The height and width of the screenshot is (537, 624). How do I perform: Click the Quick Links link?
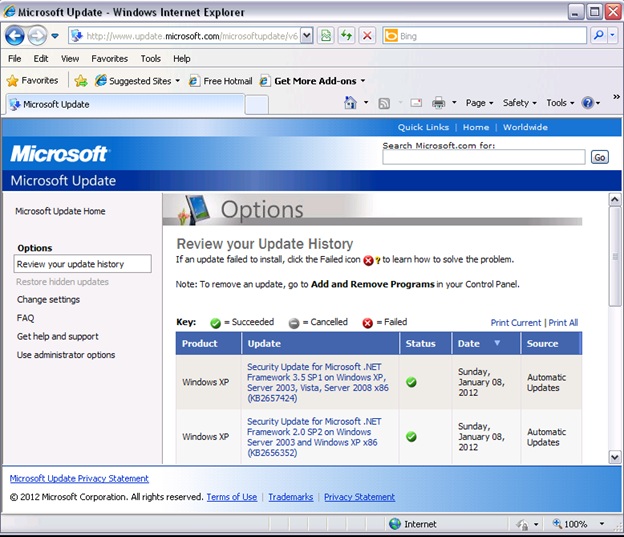[423, 127]
